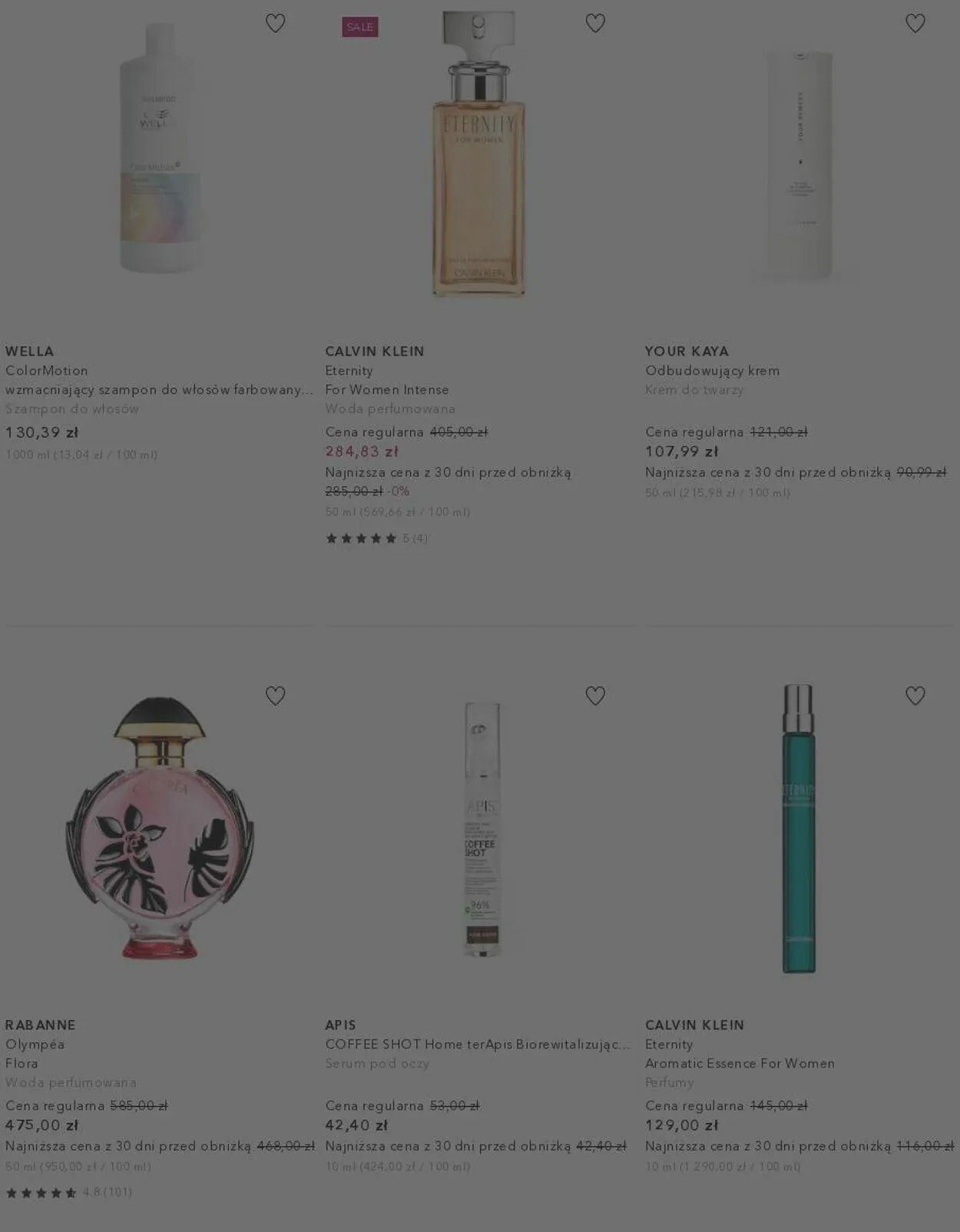960x1232 pixels.
Task: Save Rabanne Olympéa Flora to wishlist
Action: pyautogui.click(x=275, y=696)
